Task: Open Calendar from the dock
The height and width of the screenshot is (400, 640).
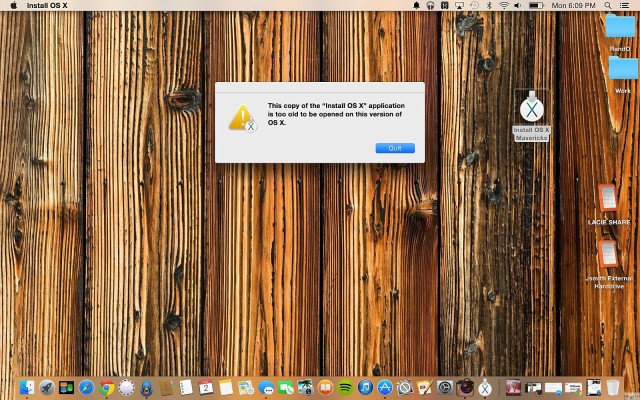Action: pos(206,387)
